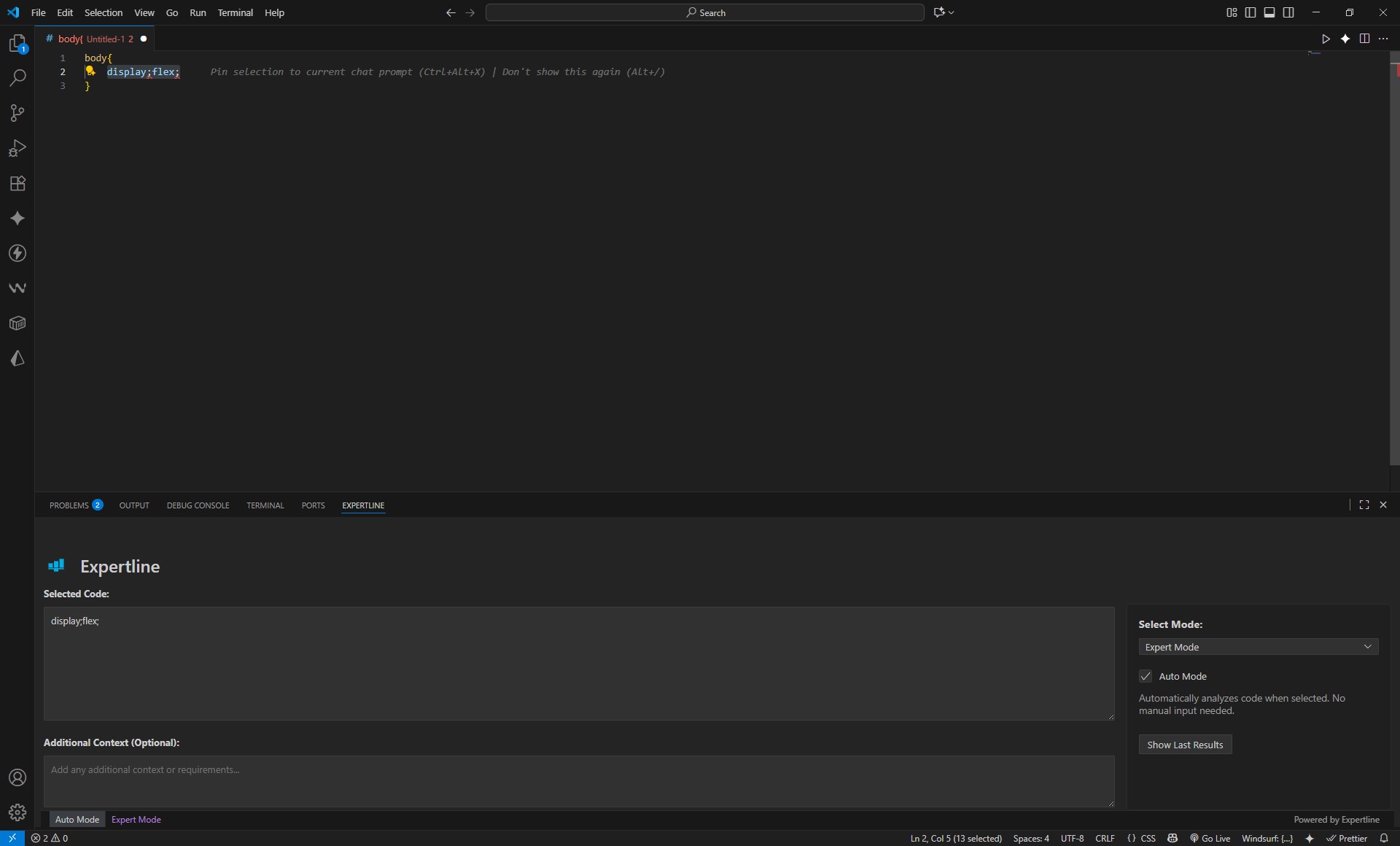This screenshot has width=1400, height=846.
Task: Open the Terminal menu
Action: tap(235, 12)
